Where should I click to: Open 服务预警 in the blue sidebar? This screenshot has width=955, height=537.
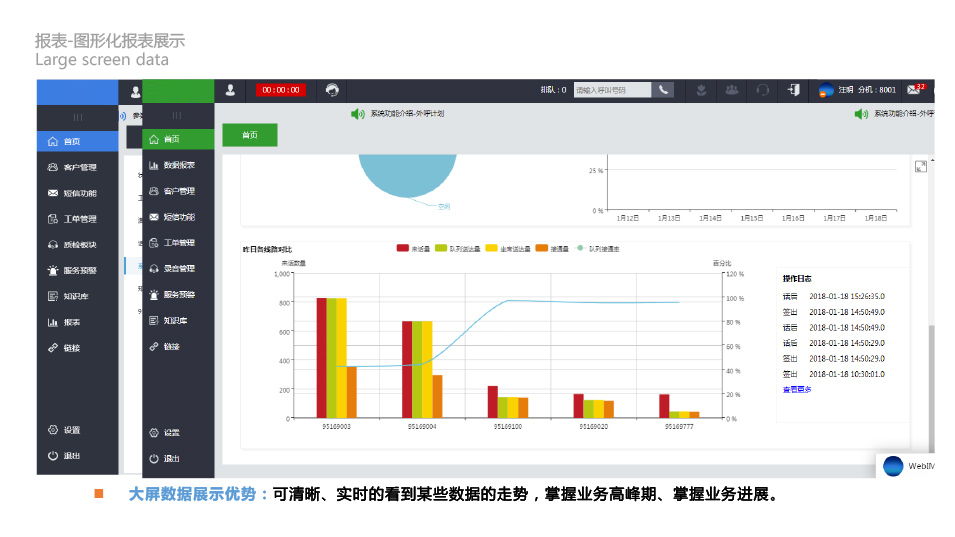pyautogui.click(x=77, y=270)
